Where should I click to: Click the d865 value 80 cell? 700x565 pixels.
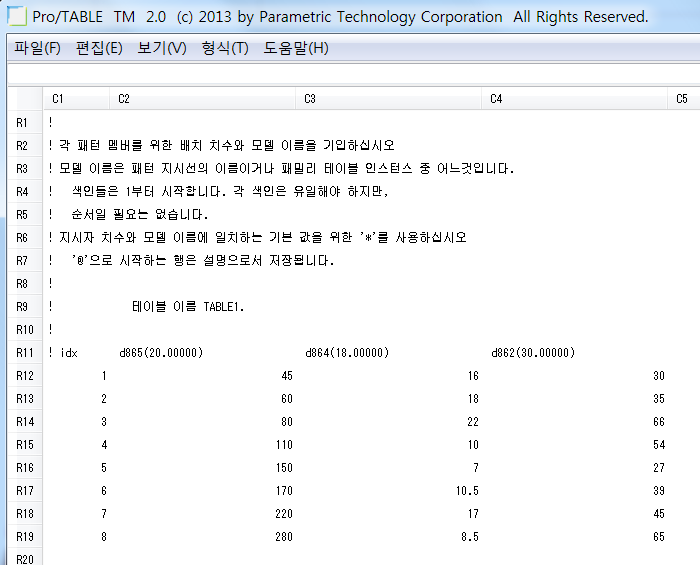tap(287, 422)
